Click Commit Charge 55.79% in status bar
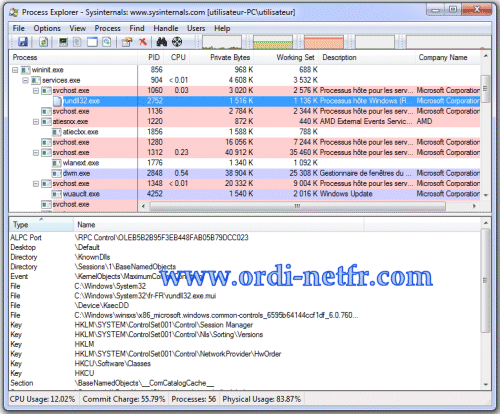This screenshot has width=500, height=414. pyautogui.click(x=124, y=399)
